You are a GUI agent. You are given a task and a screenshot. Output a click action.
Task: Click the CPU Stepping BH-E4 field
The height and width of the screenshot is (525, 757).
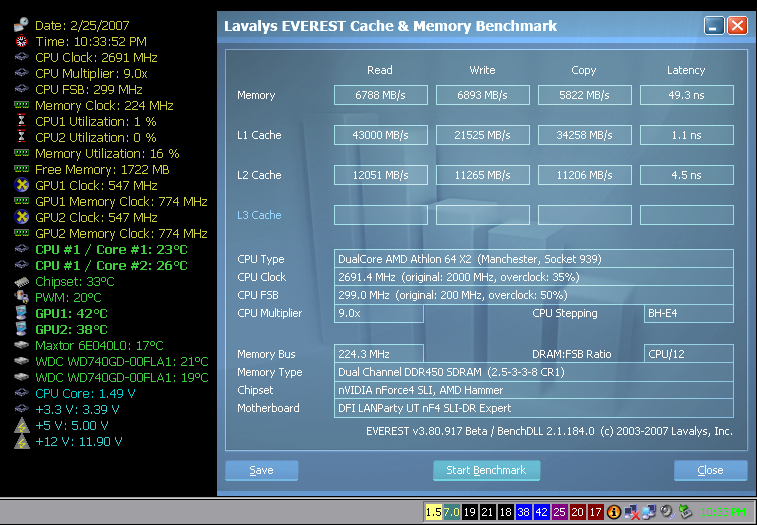(688, 313)
